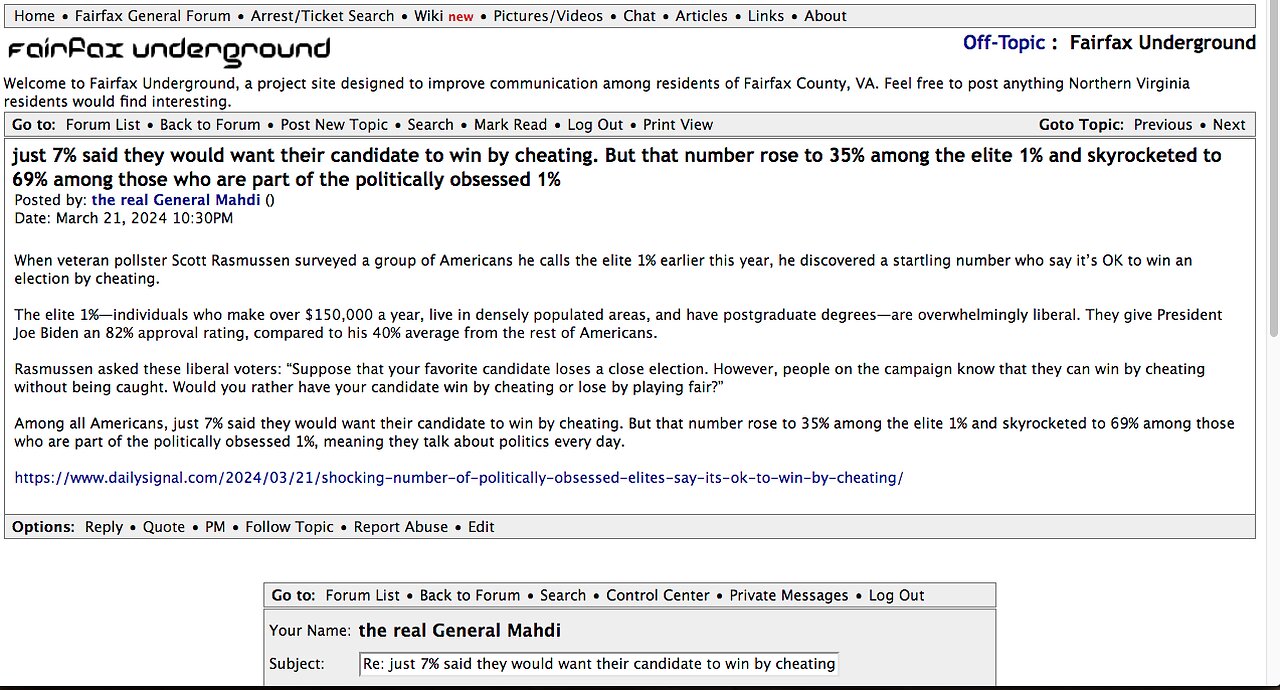Open Search in upper Go to bar
This screenshot has height=690, width=1280.
pyautogui.click(x=431, y=125)
